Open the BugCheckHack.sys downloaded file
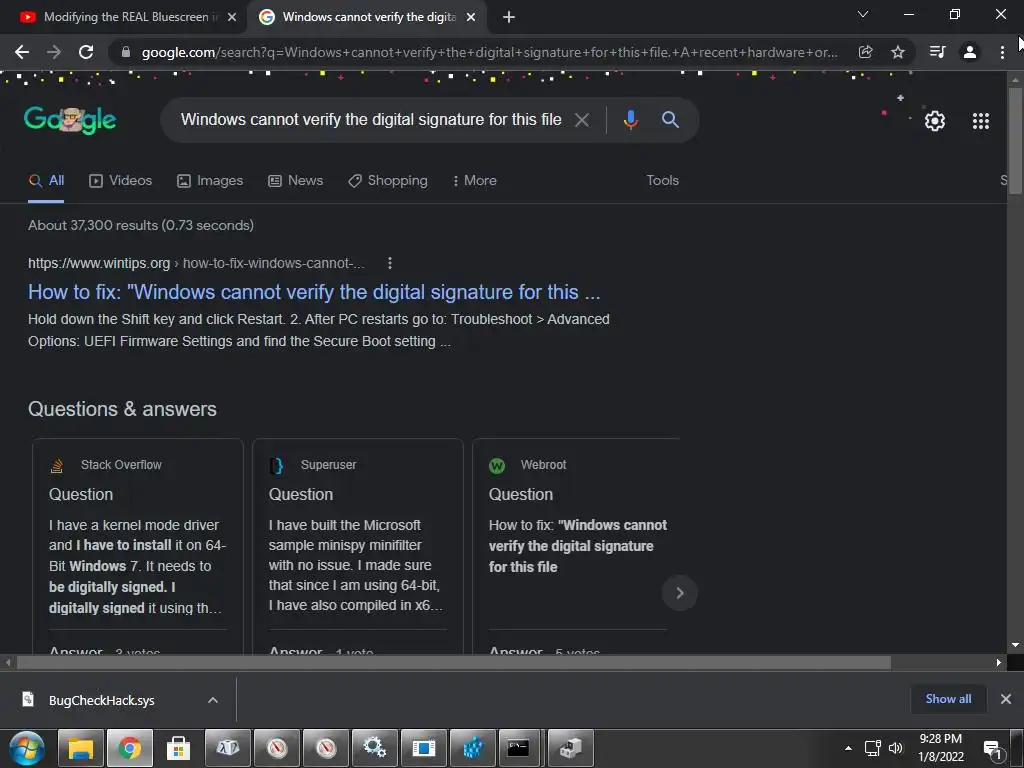This screenshot has height=768, width=1024. (x=101, y=700)
